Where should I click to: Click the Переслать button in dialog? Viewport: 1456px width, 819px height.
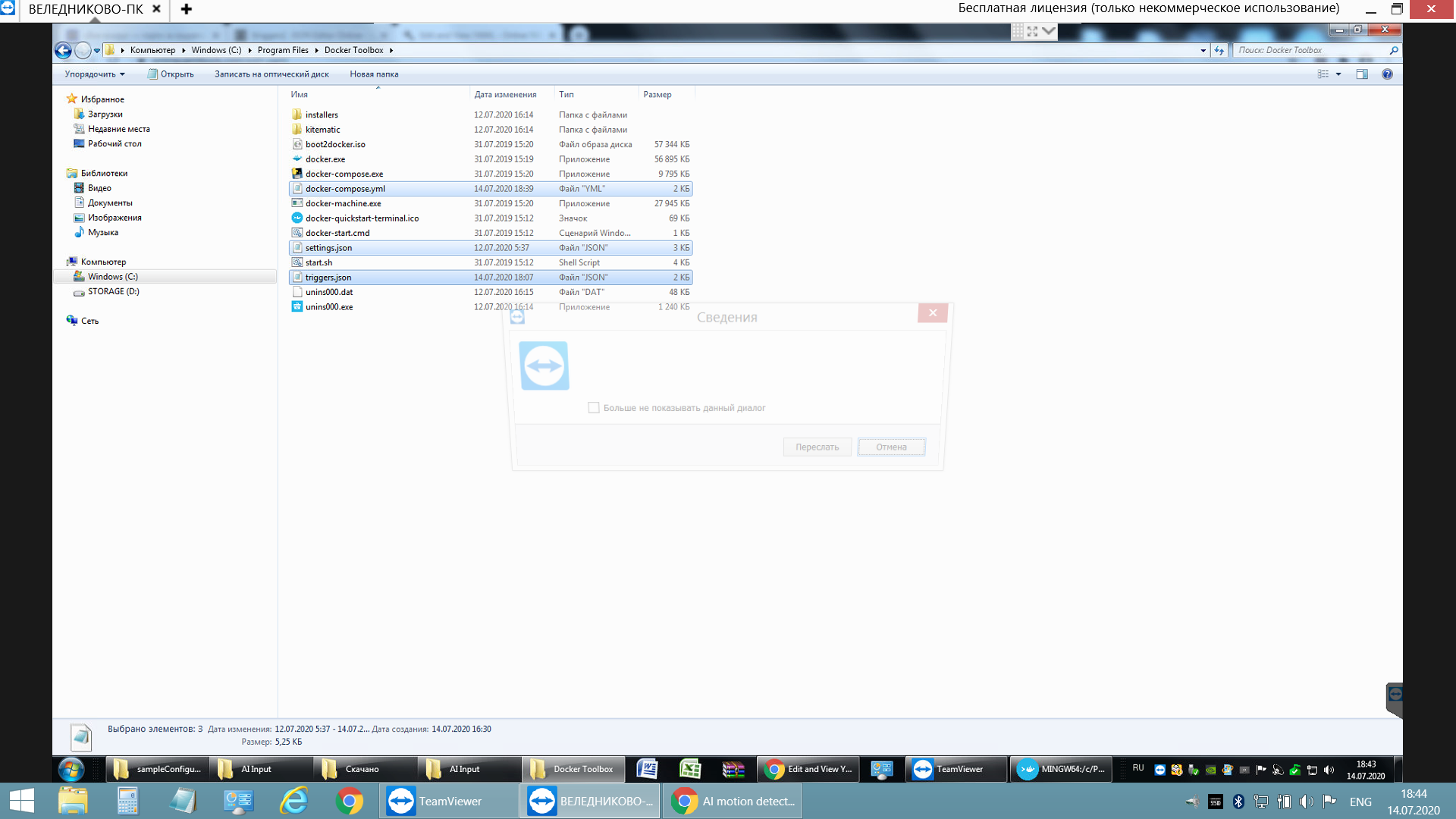pos(817,447)
